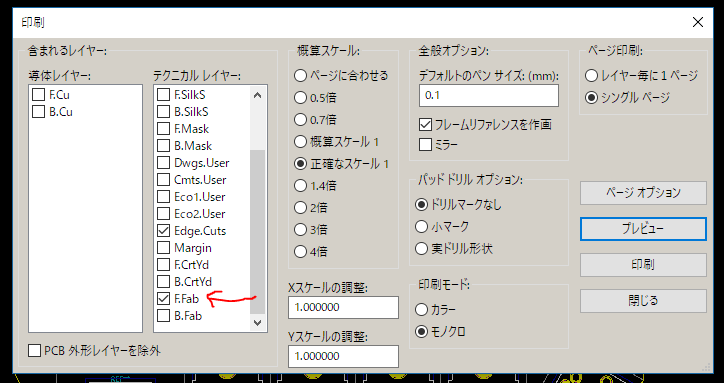This screenshot has height=383, width=724.
Task: Enable the B.CrtYd layer checkbox
Action: (x=163, y=282)
